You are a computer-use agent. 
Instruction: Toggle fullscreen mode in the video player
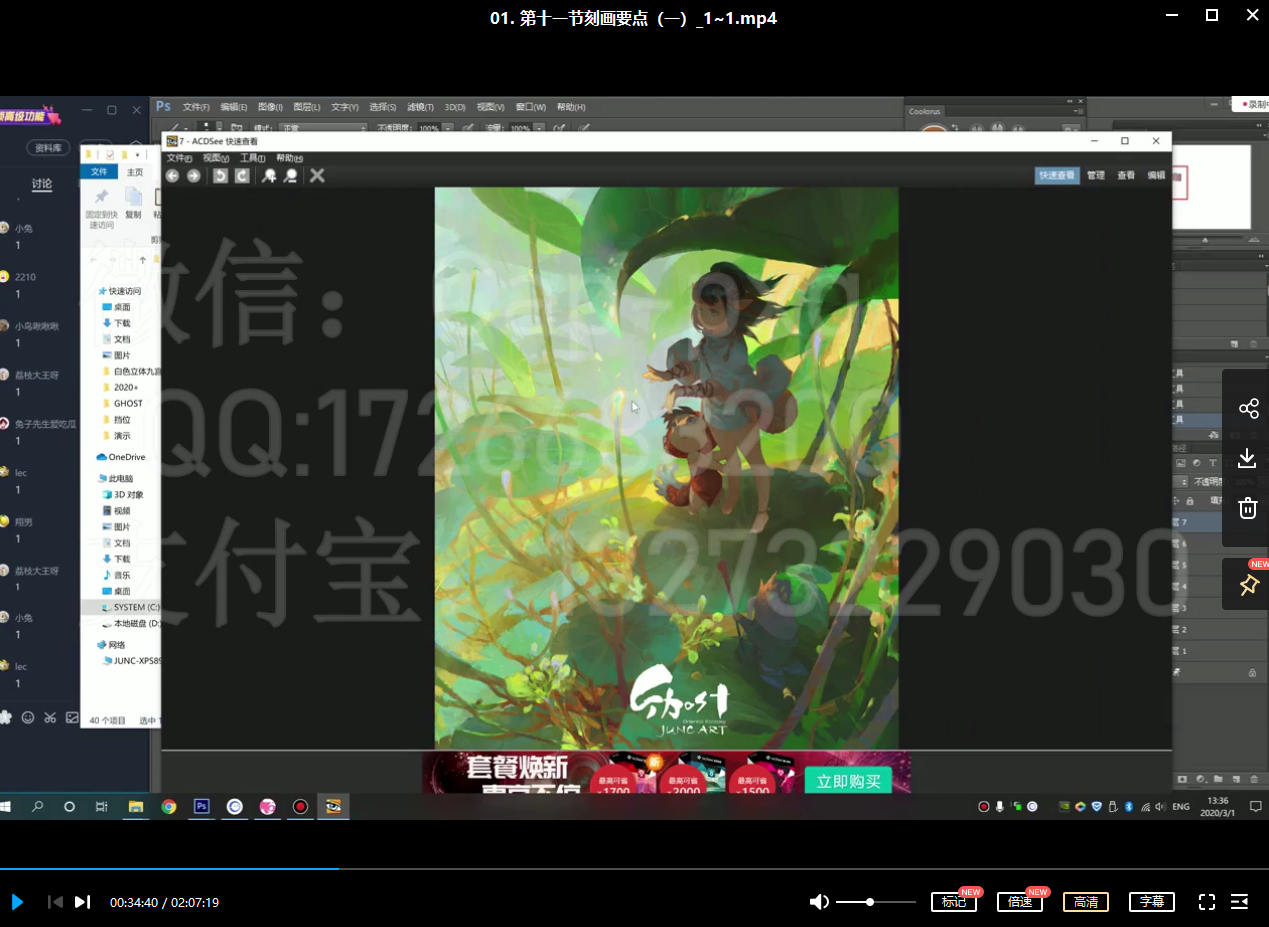pyautogui.click(x=1206, y=902)
